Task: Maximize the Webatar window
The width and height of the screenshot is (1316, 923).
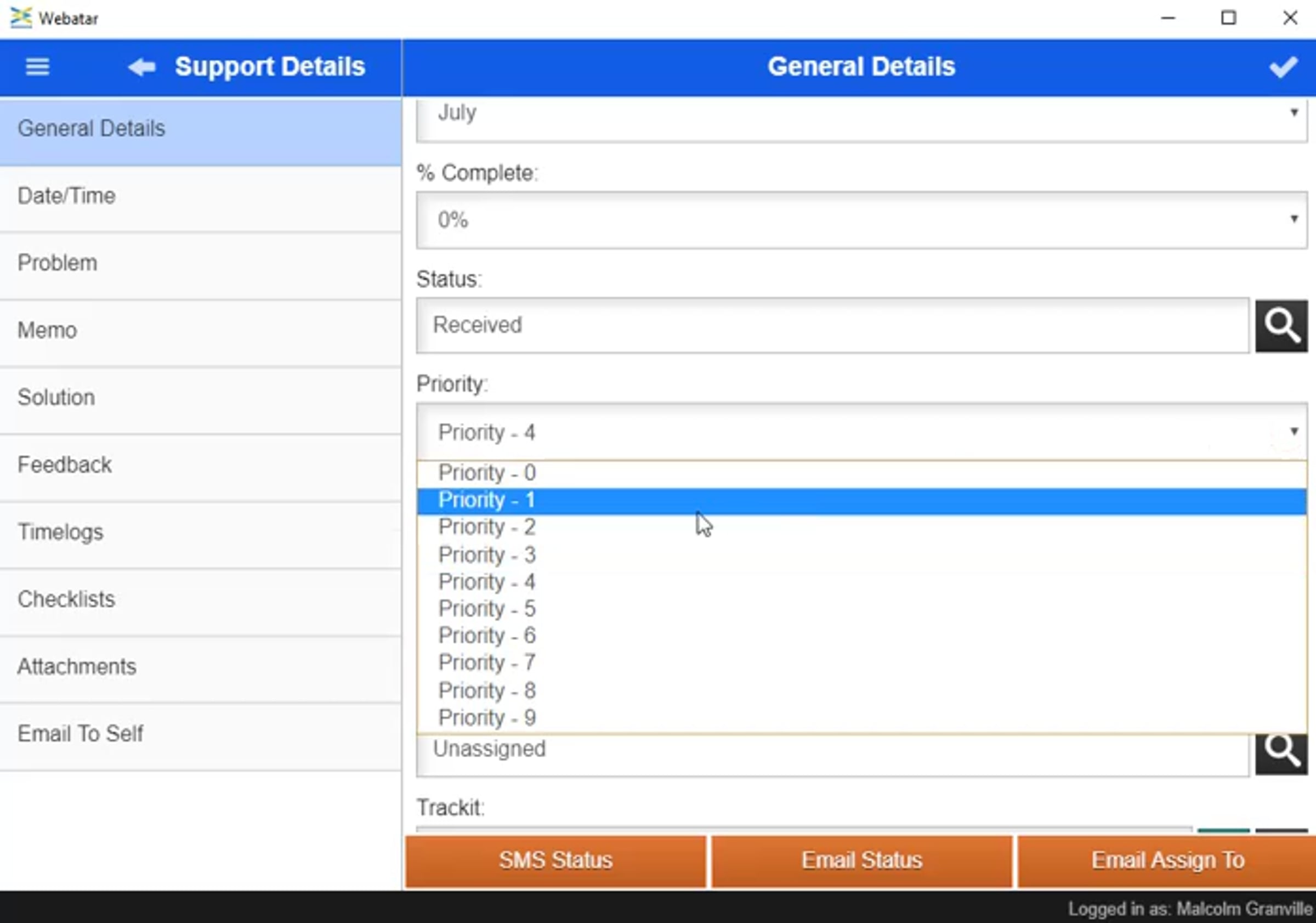Action: pos(1228,18)
